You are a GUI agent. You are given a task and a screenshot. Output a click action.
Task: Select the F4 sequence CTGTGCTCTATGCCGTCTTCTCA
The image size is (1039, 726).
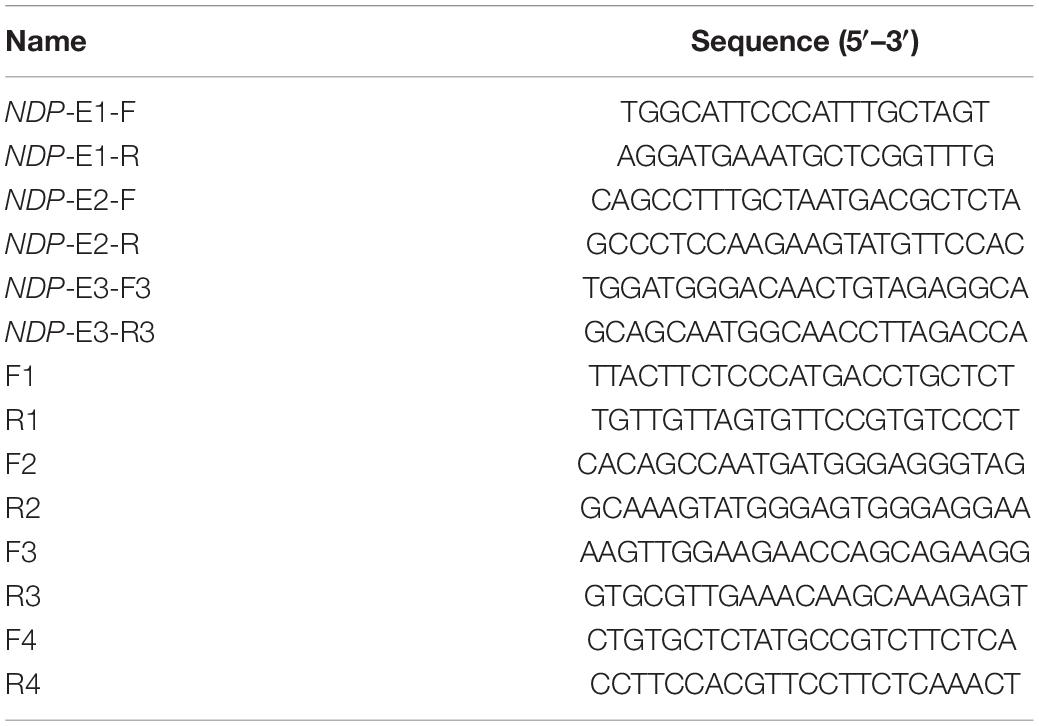click(x=801, y=640)
